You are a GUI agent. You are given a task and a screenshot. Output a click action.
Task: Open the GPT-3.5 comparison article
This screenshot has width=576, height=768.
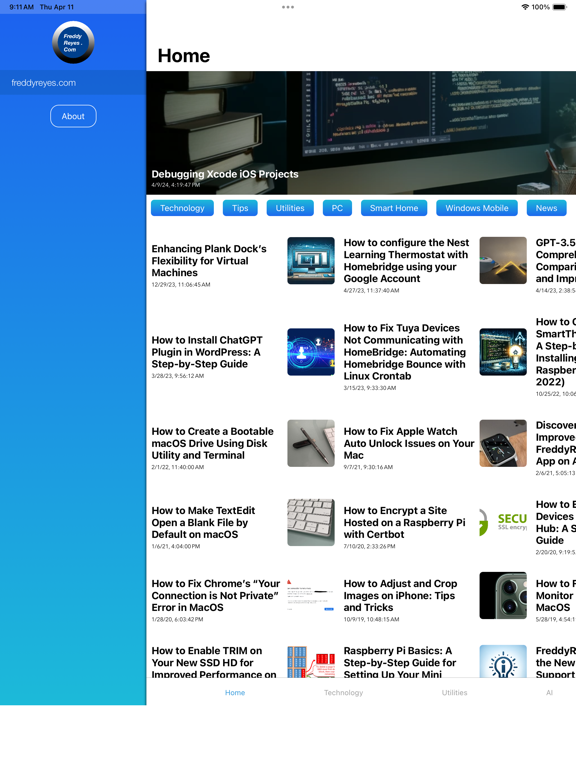(555, 261)
